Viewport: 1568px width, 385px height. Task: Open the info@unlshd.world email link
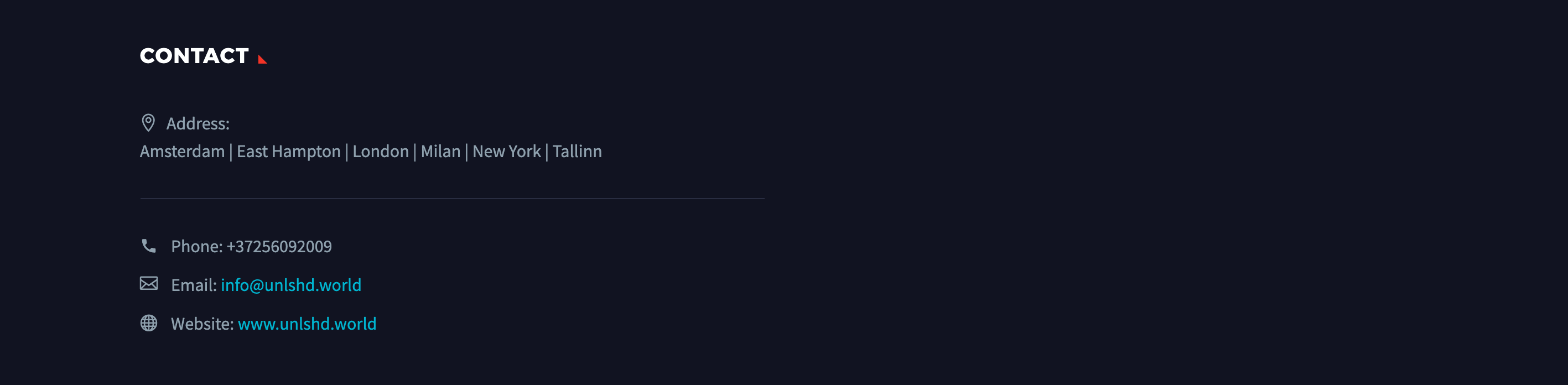coord(291,285)
